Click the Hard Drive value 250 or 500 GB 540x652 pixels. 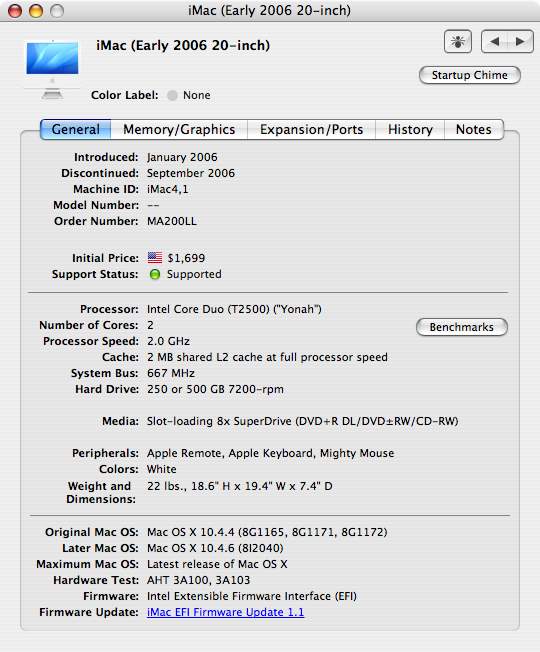(215, 389)
